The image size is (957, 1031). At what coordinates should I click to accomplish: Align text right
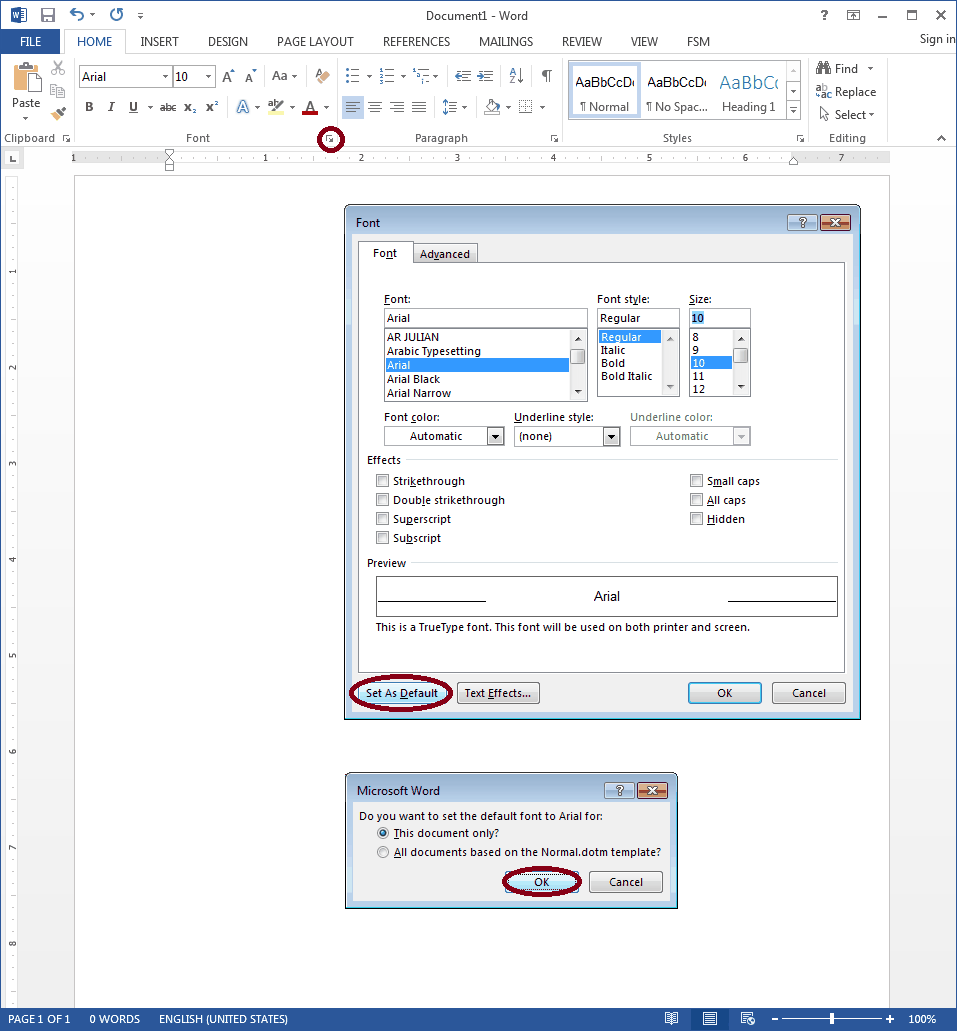(397, 107)
